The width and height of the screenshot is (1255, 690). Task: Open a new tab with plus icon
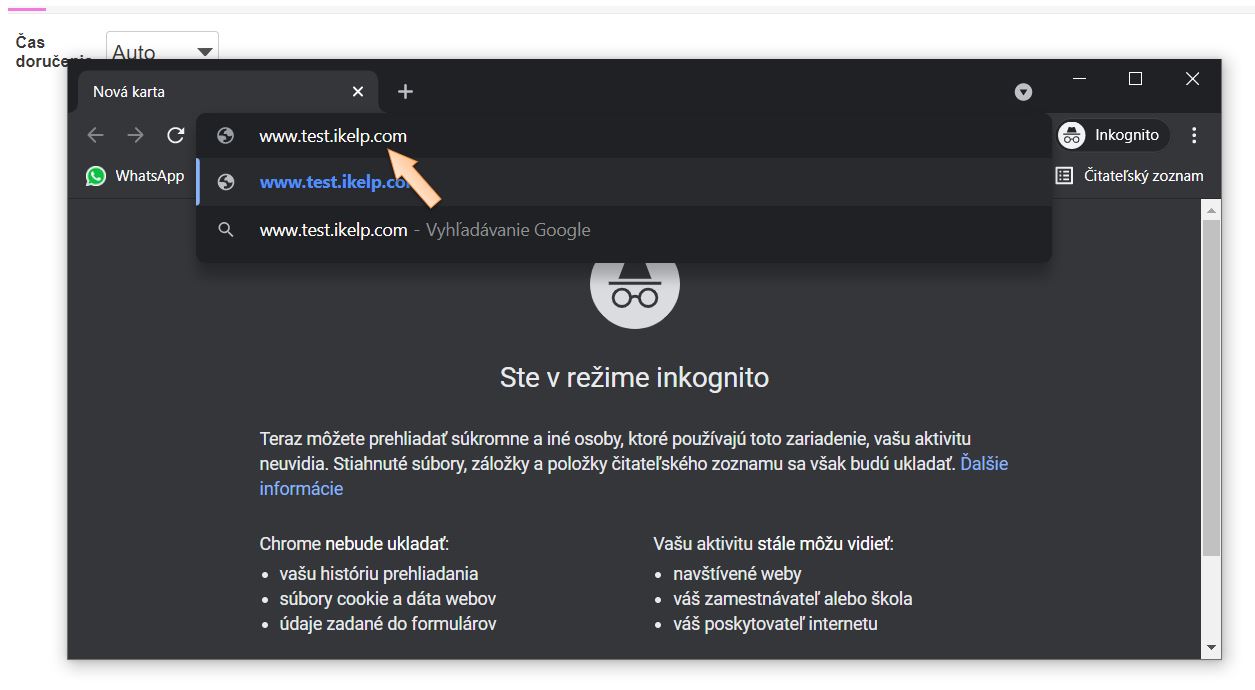(x=405, y=92)
